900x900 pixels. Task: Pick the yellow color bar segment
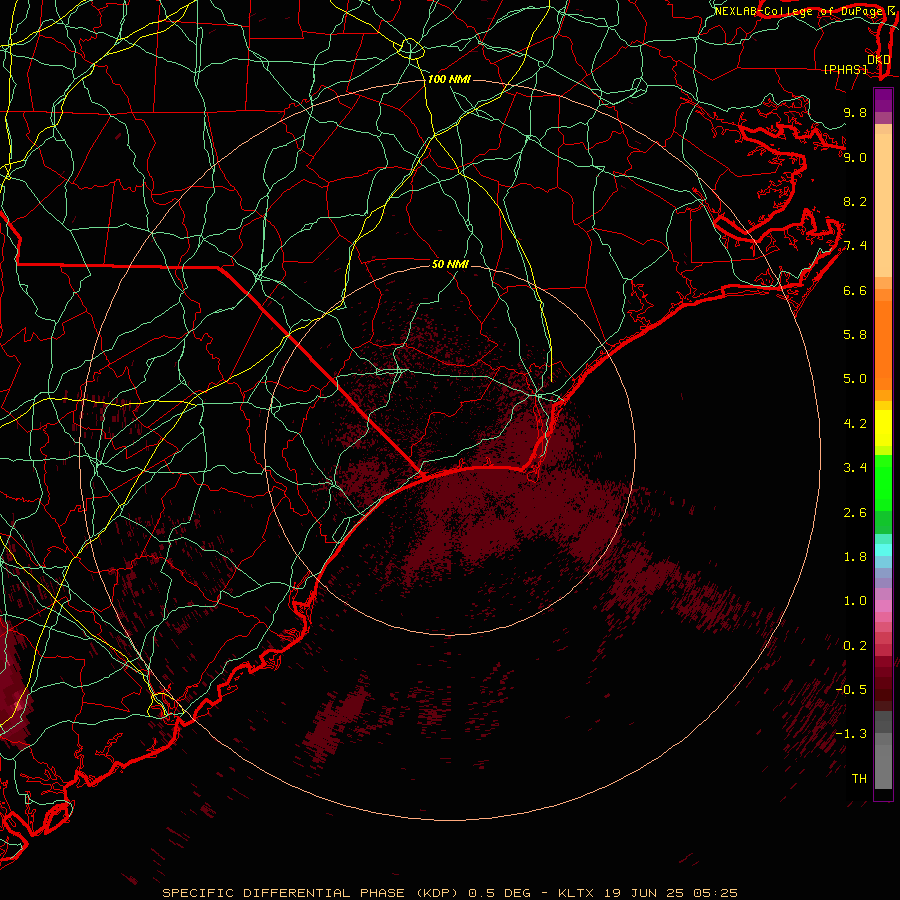883,428
